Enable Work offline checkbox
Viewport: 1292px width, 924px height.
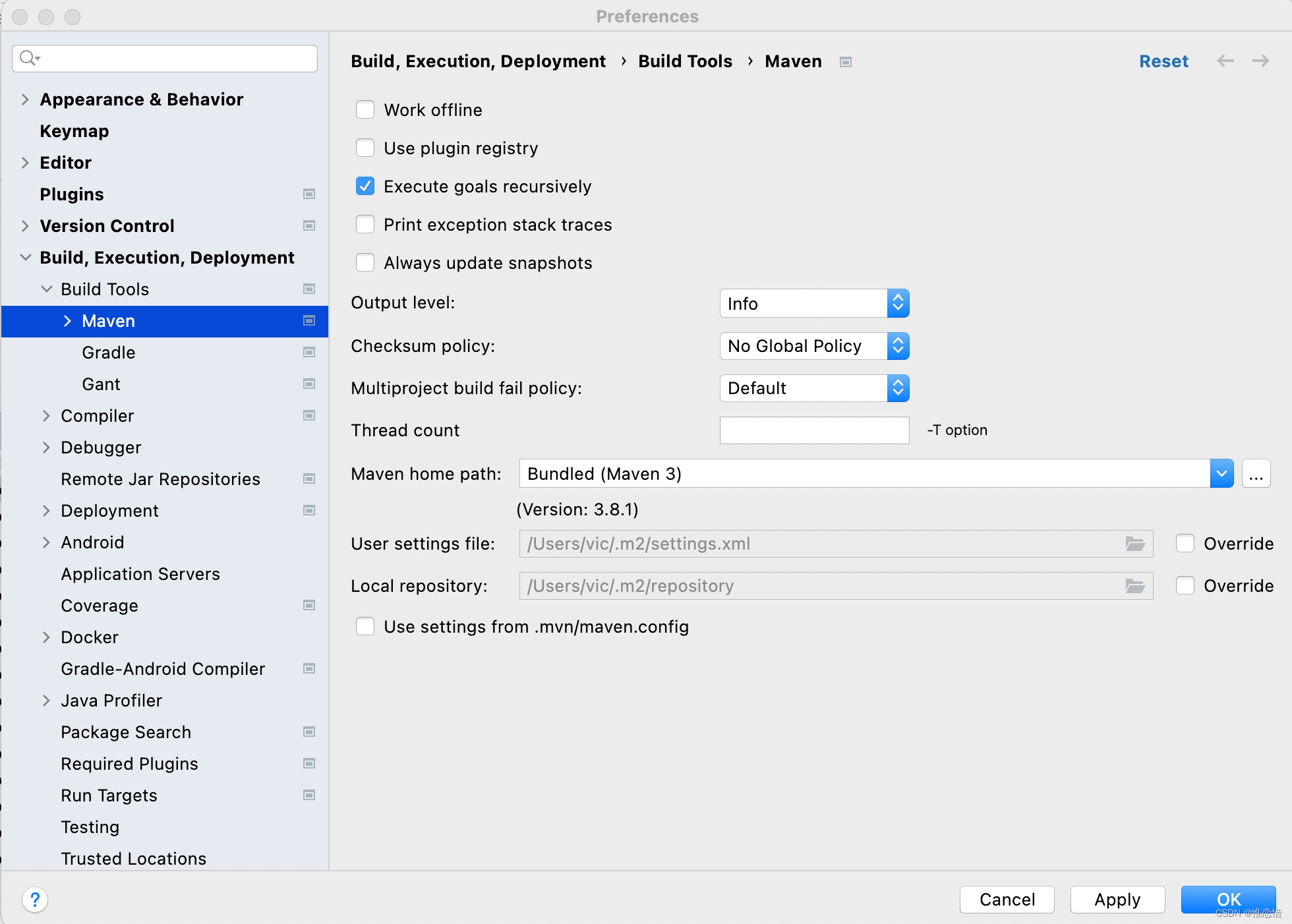click(x=365, y=110)
